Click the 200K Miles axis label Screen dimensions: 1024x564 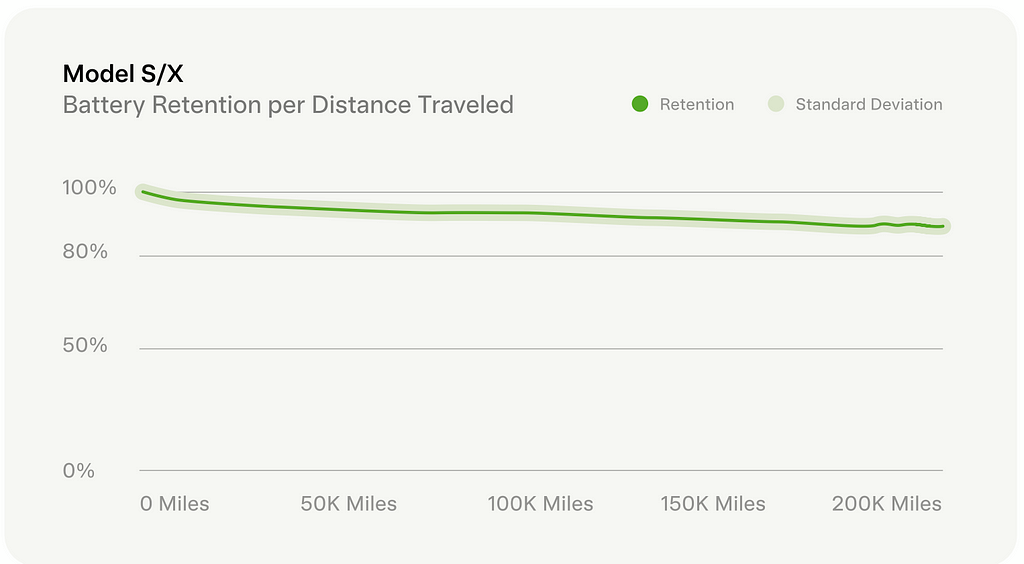click(x=887, y=504)
